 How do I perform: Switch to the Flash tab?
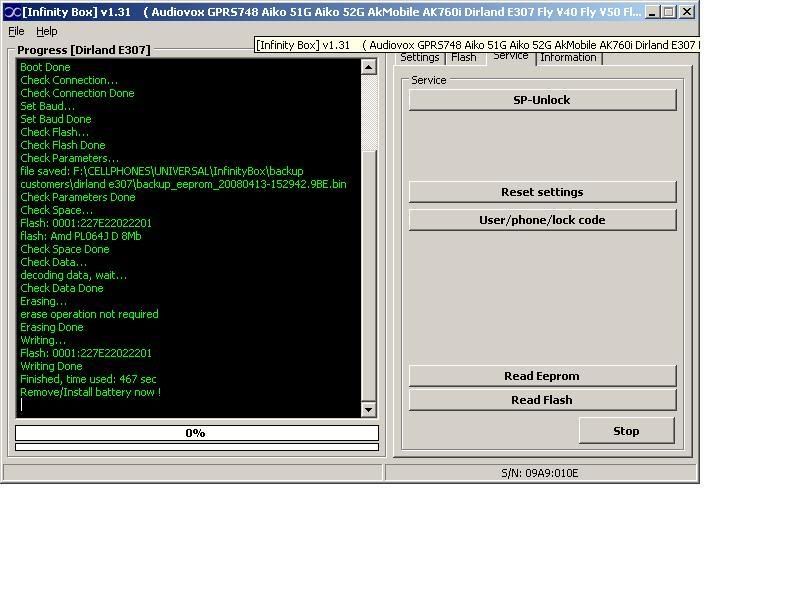(463, 58)
